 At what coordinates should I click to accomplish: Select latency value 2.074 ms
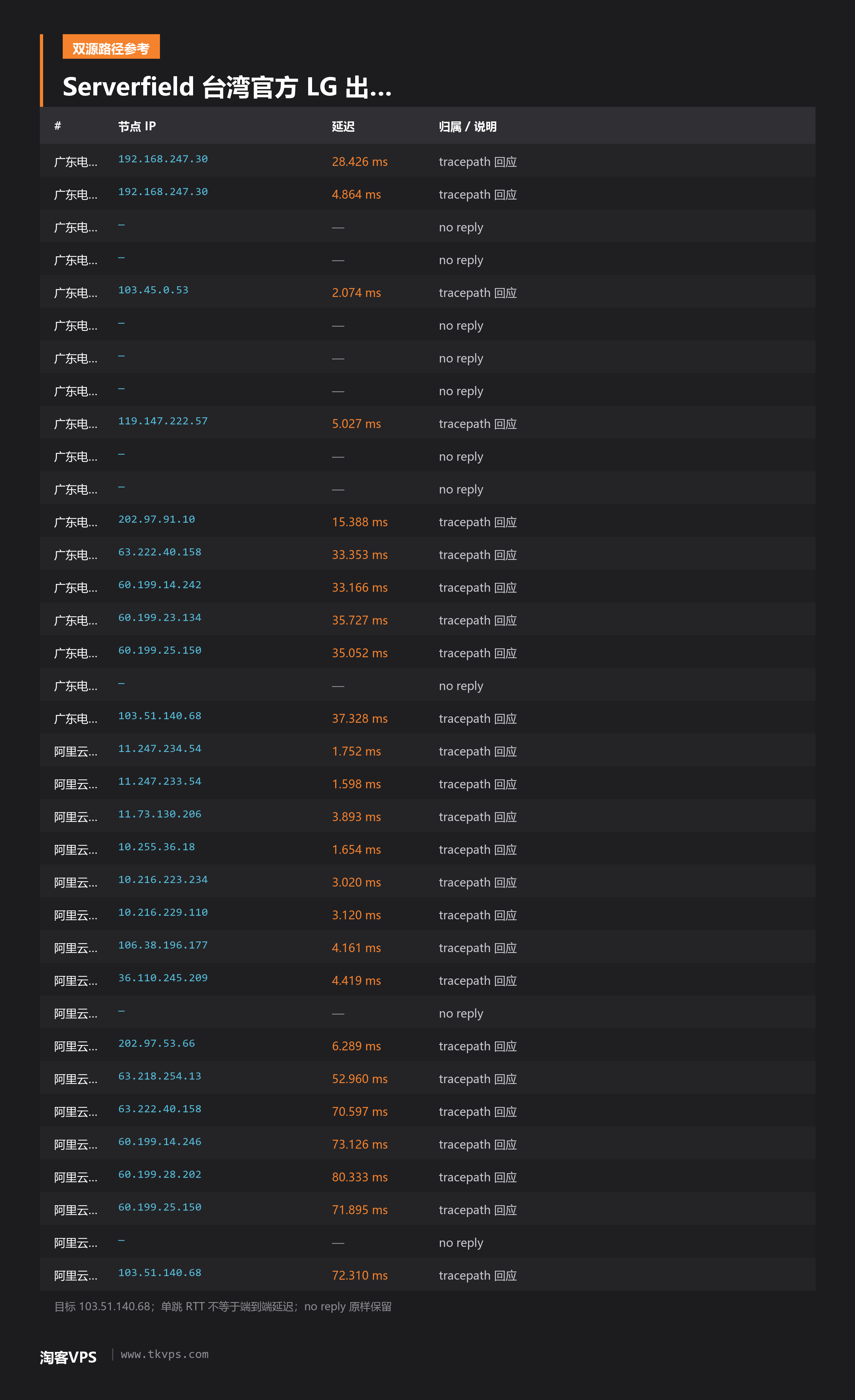[357, 293]
